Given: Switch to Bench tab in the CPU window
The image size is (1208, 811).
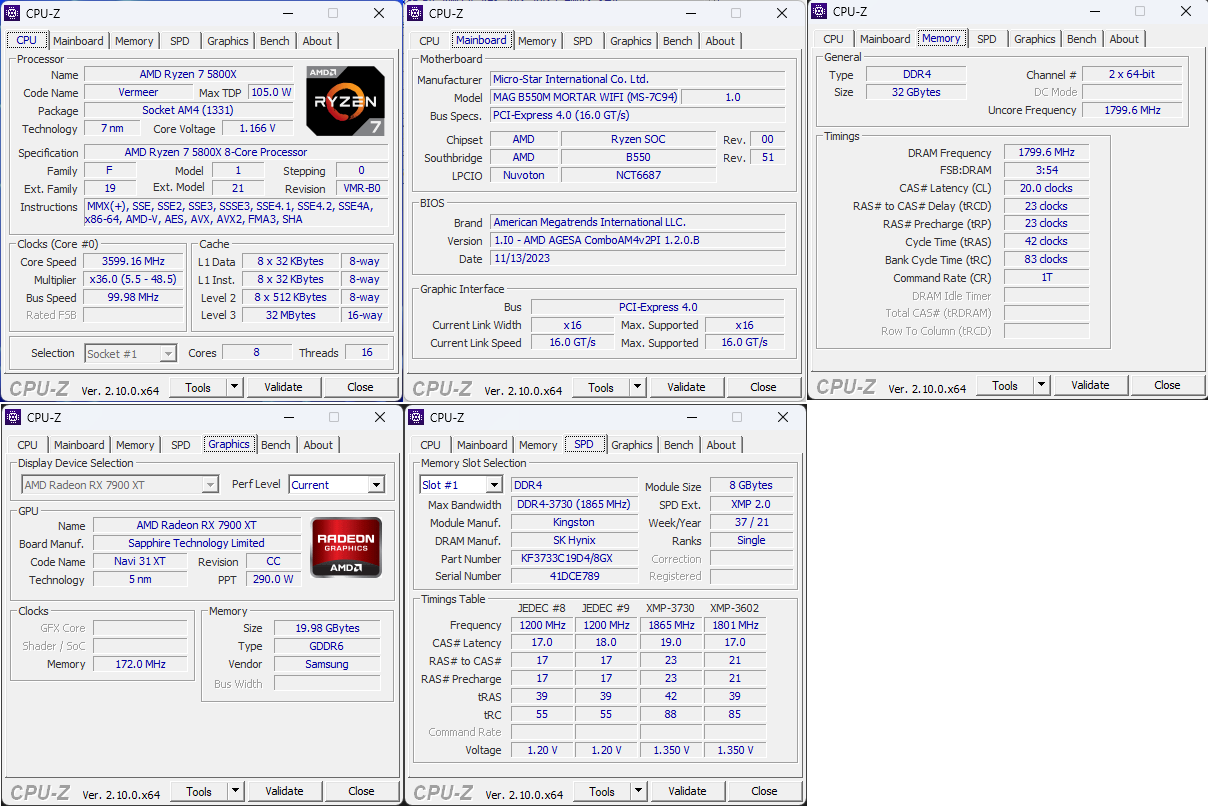Looking at the screenshot, I should [x=274, y=41].
